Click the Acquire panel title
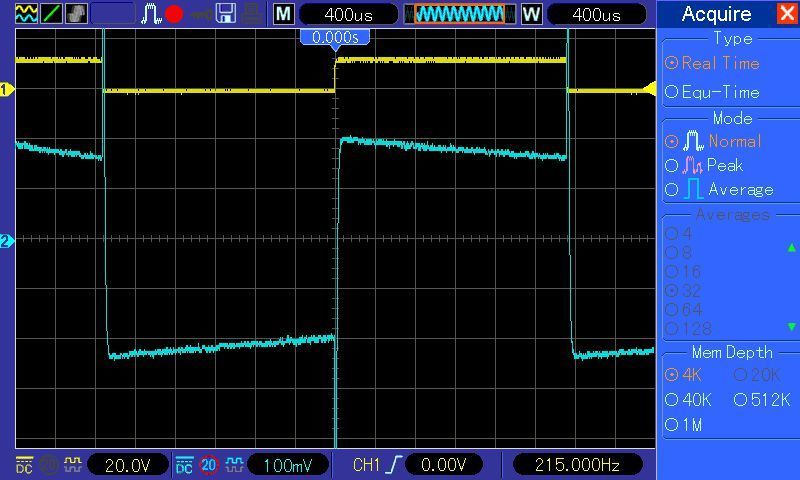 716,14
